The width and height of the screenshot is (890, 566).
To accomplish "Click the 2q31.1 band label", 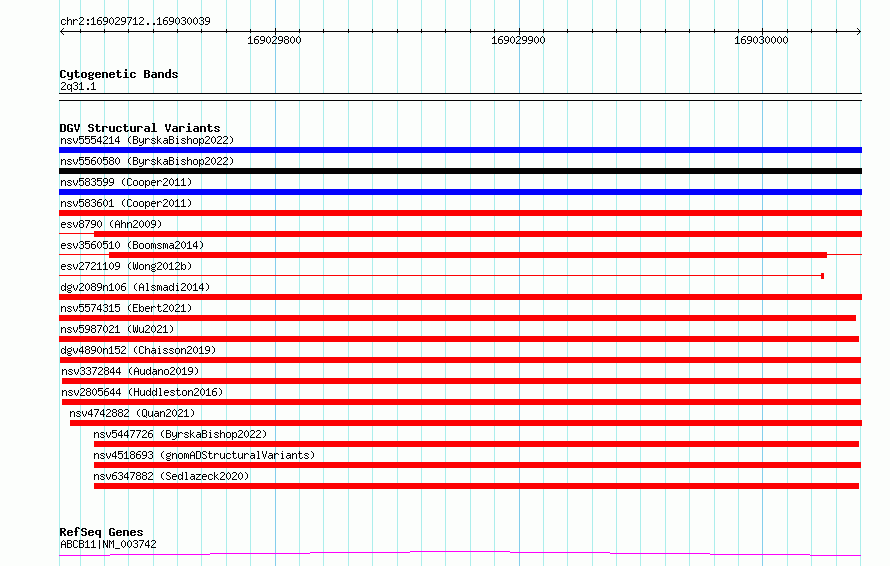I will (x=78, y=86).
